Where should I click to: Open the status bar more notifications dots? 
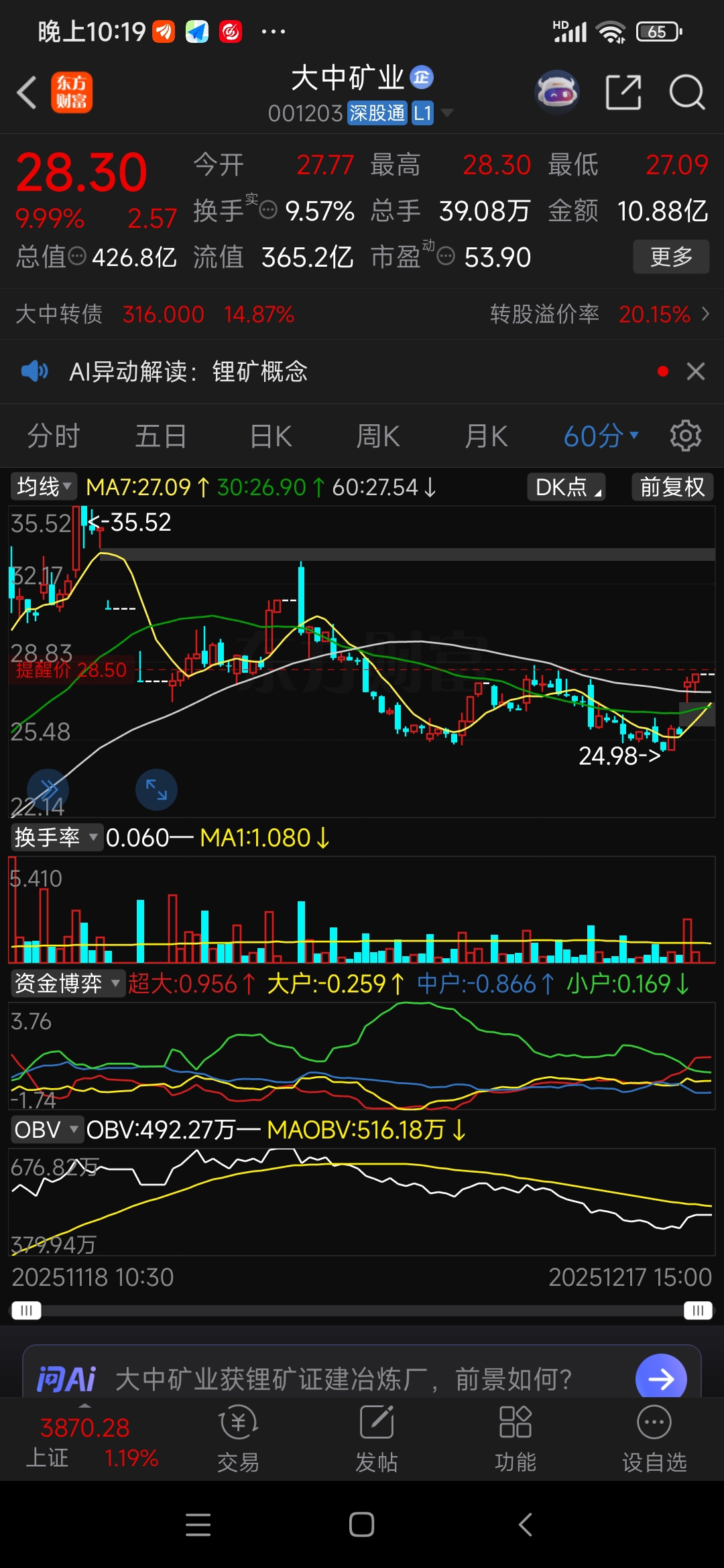(273, 31)
